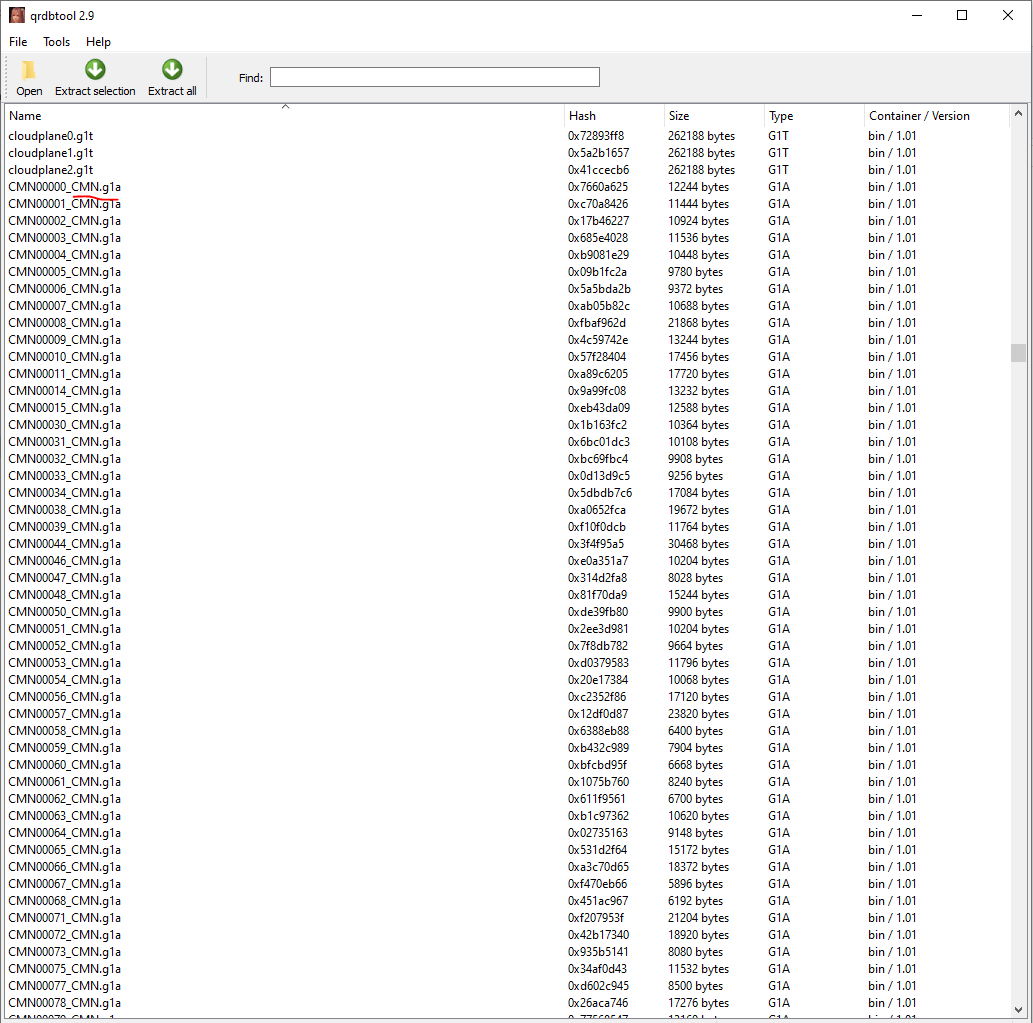Select file CMN00044_CMN.g1a
Viewport: 1033px width, 1023px height.
click(65, 544)
